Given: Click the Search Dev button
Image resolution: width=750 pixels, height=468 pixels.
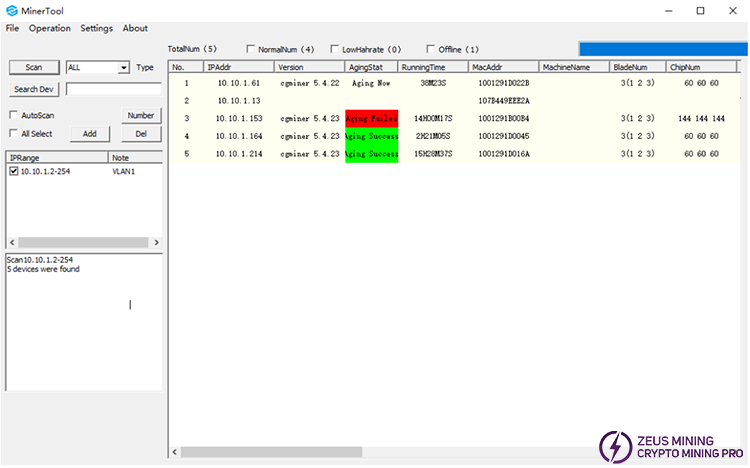Looking at the screenshot, I should click(x=34, y=89).
